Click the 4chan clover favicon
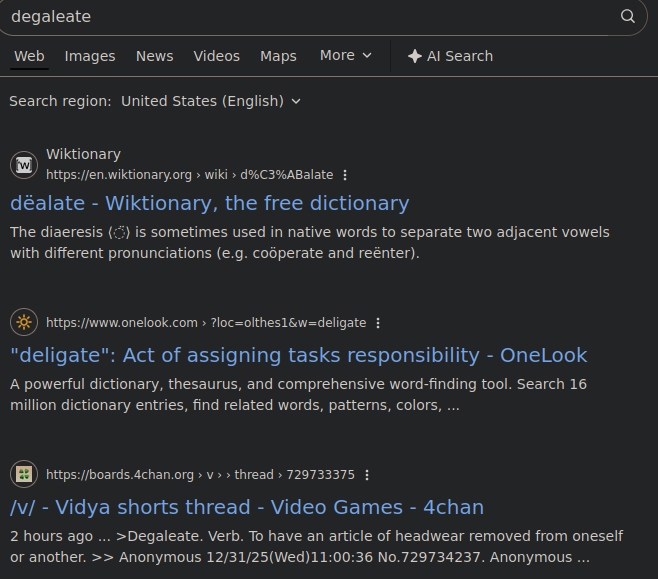658x579 pixels. [x=24, y=474]
